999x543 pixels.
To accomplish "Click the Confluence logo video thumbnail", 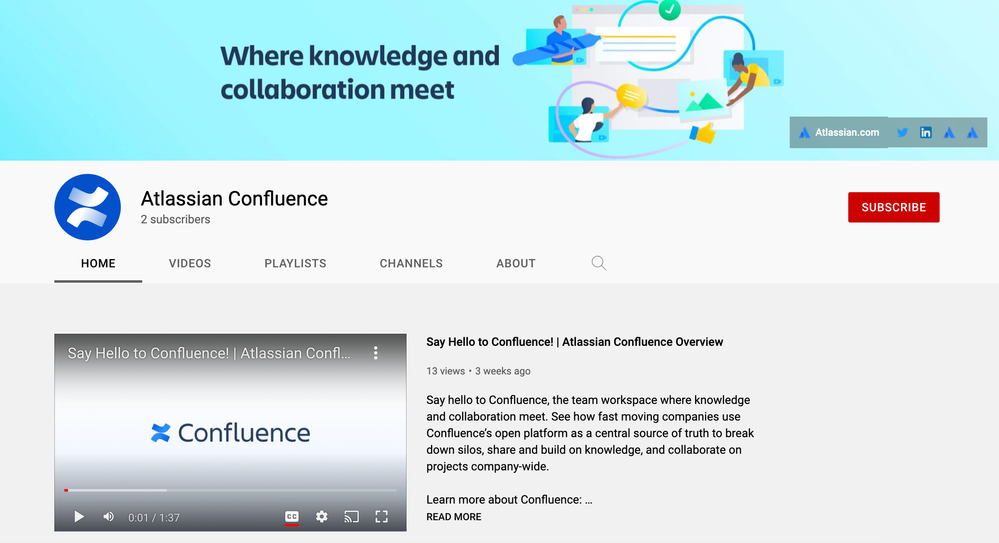I will coord(230,433).
